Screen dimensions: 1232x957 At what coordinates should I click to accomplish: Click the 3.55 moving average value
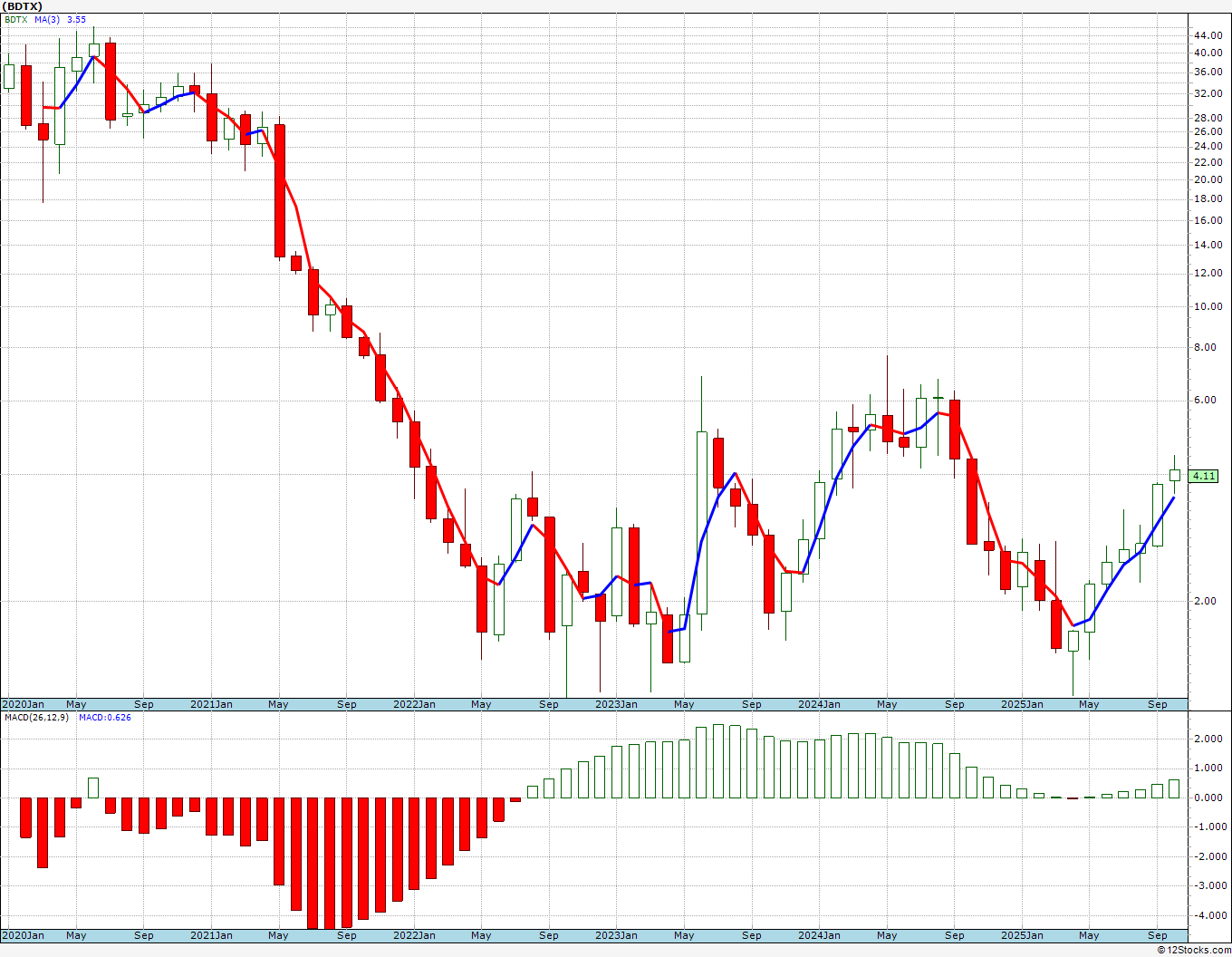(x=76, y=19)
